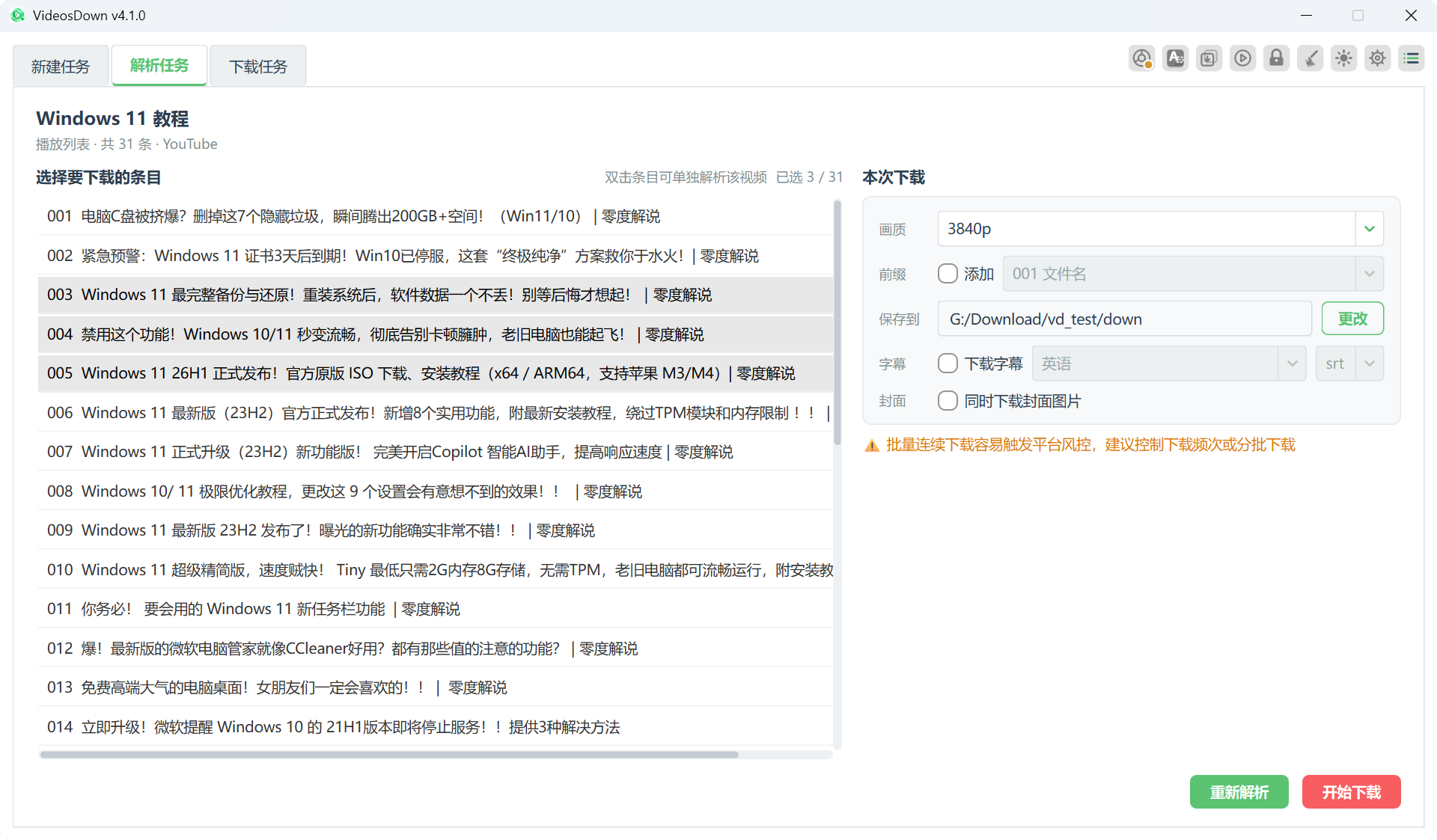1437x840 pixels.
Task: Click the orange batch-download warning triangle icon
Action: tap(872, 446)
